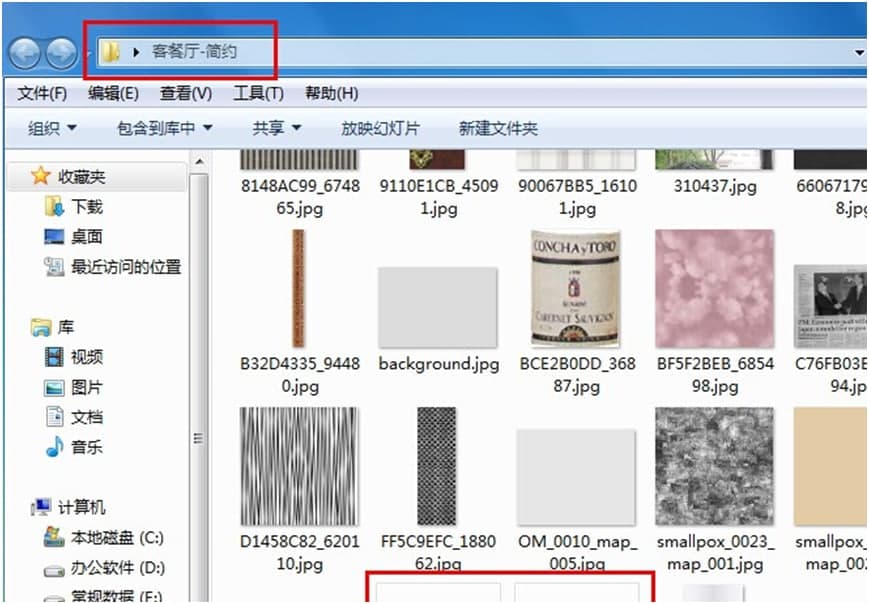Select the newspaper image thumbnail C76FB03E

coord(831,306)
